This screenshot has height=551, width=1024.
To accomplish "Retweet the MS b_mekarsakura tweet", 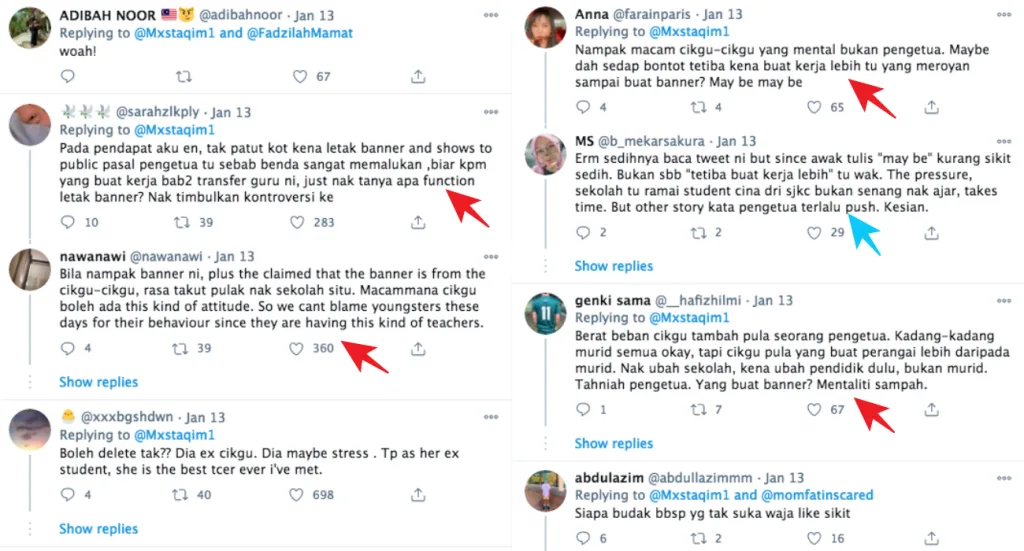I will click(700, 233).
